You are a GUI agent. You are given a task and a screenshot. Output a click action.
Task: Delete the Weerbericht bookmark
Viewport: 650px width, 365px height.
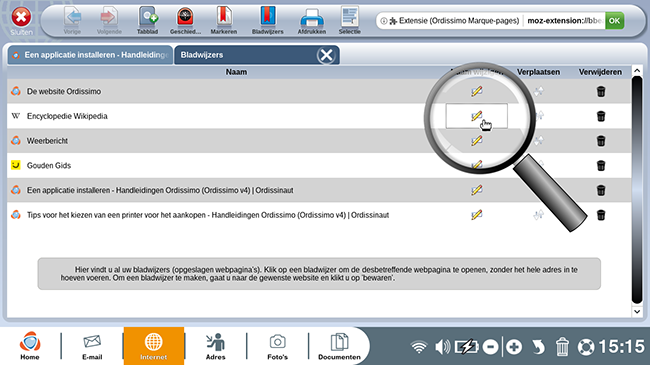(601, 141)
